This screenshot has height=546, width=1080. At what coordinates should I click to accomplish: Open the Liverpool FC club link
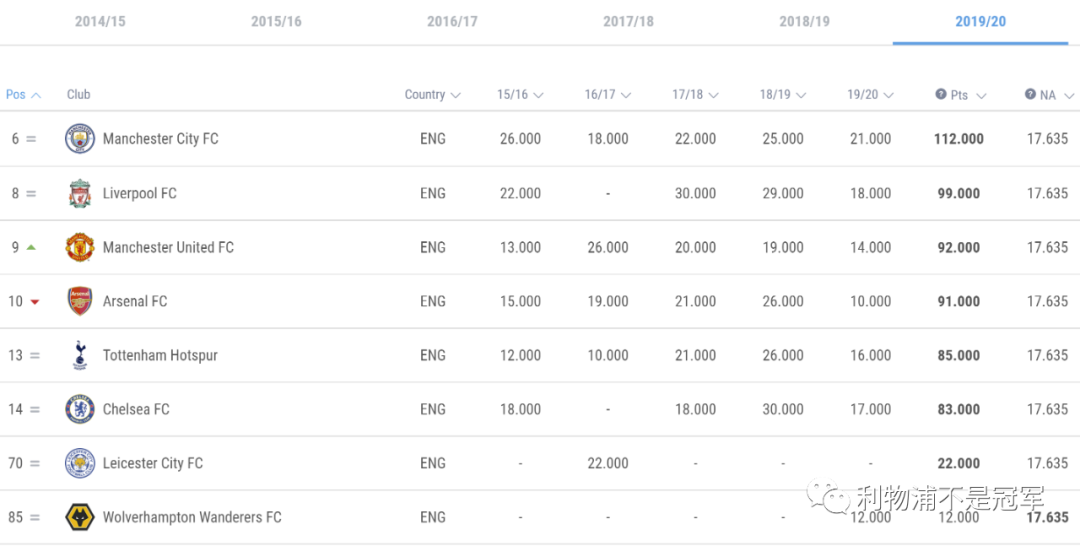point(139,193)
